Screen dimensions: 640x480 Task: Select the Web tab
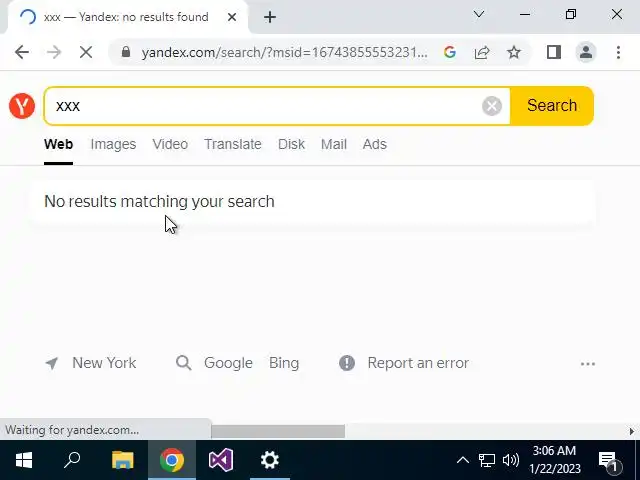pyautogui.click(x=58, y=144)
